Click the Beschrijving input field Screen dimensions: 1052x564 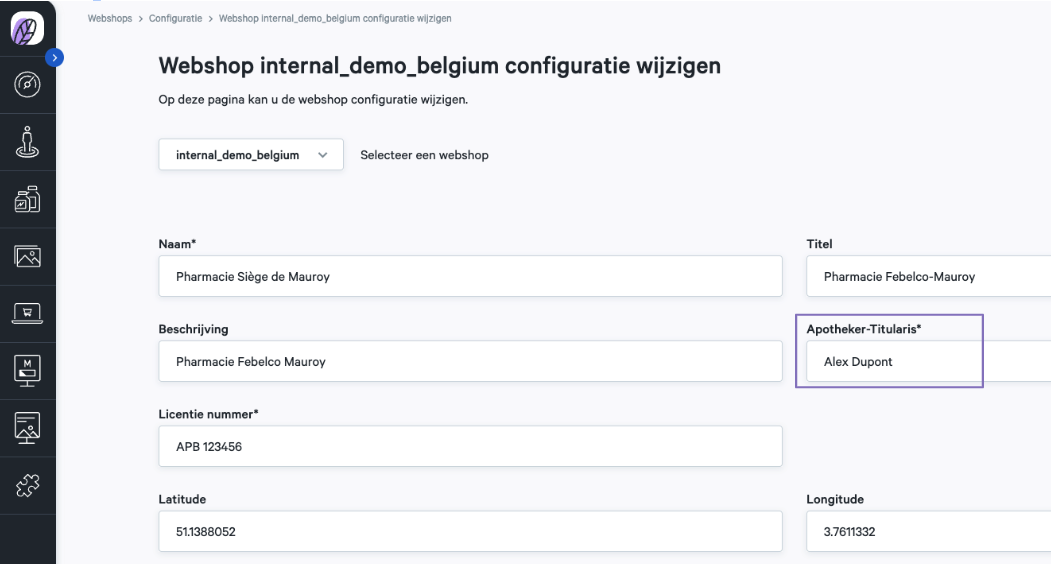point(470,361)
